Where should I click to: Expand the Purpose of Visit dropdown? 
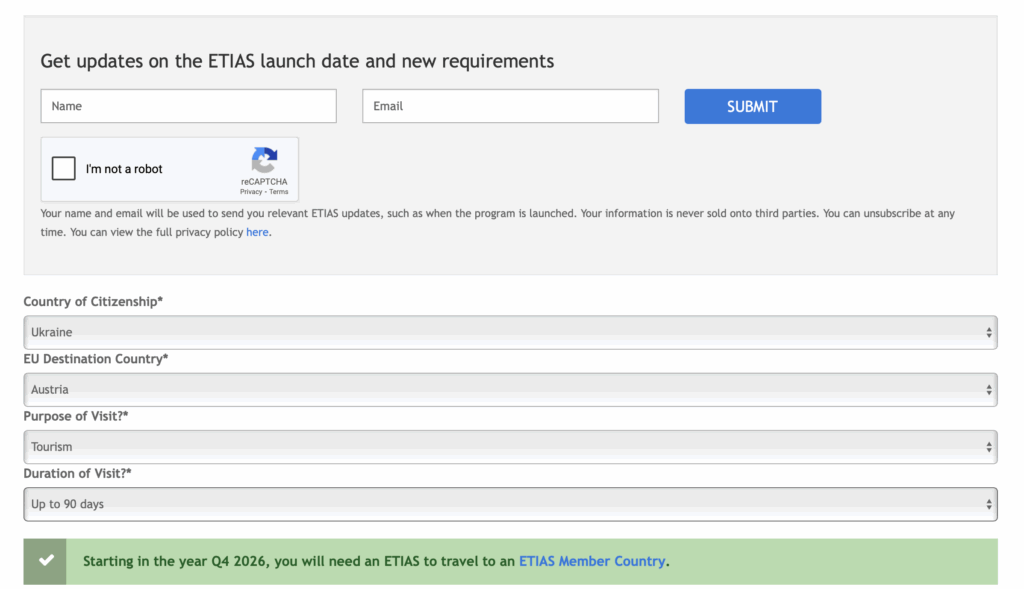pos(510,447)
